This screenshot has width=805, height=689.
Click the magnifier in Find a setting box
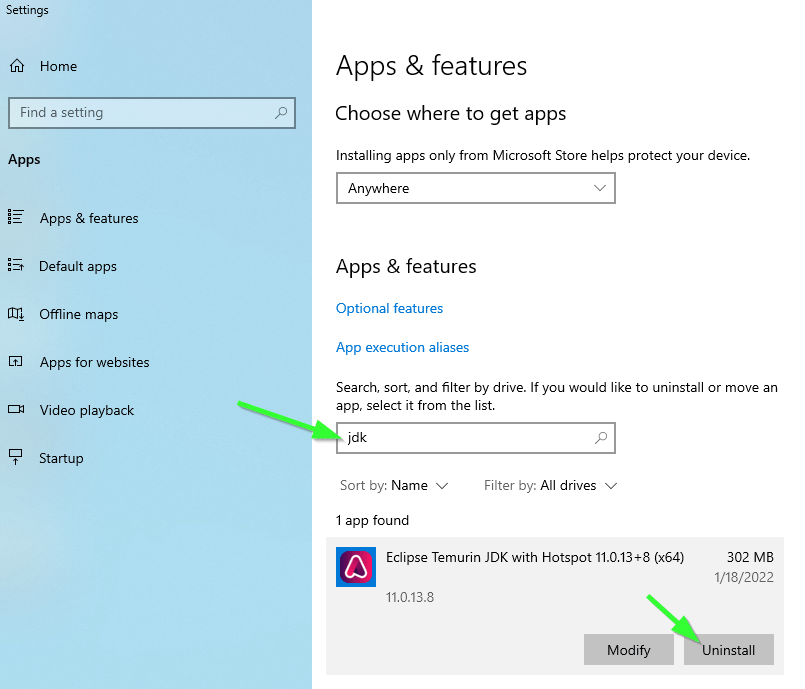pyautogui.click(x=281, y=112)
